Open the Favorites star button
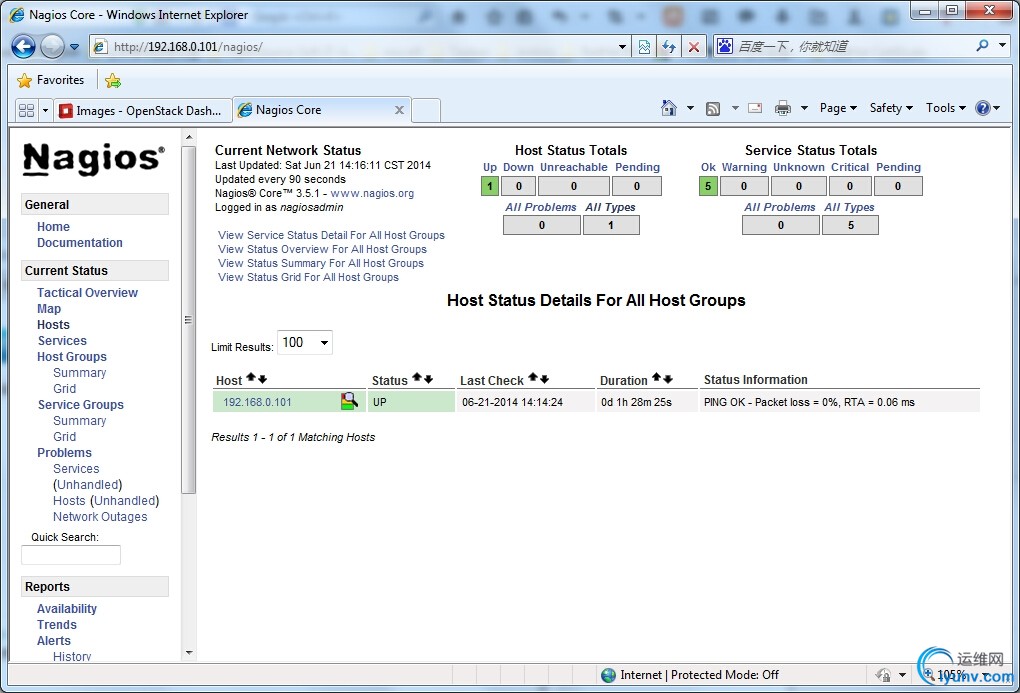This screenshot has height=693, width=1020. pyautogui.click(x=51, y=80)
